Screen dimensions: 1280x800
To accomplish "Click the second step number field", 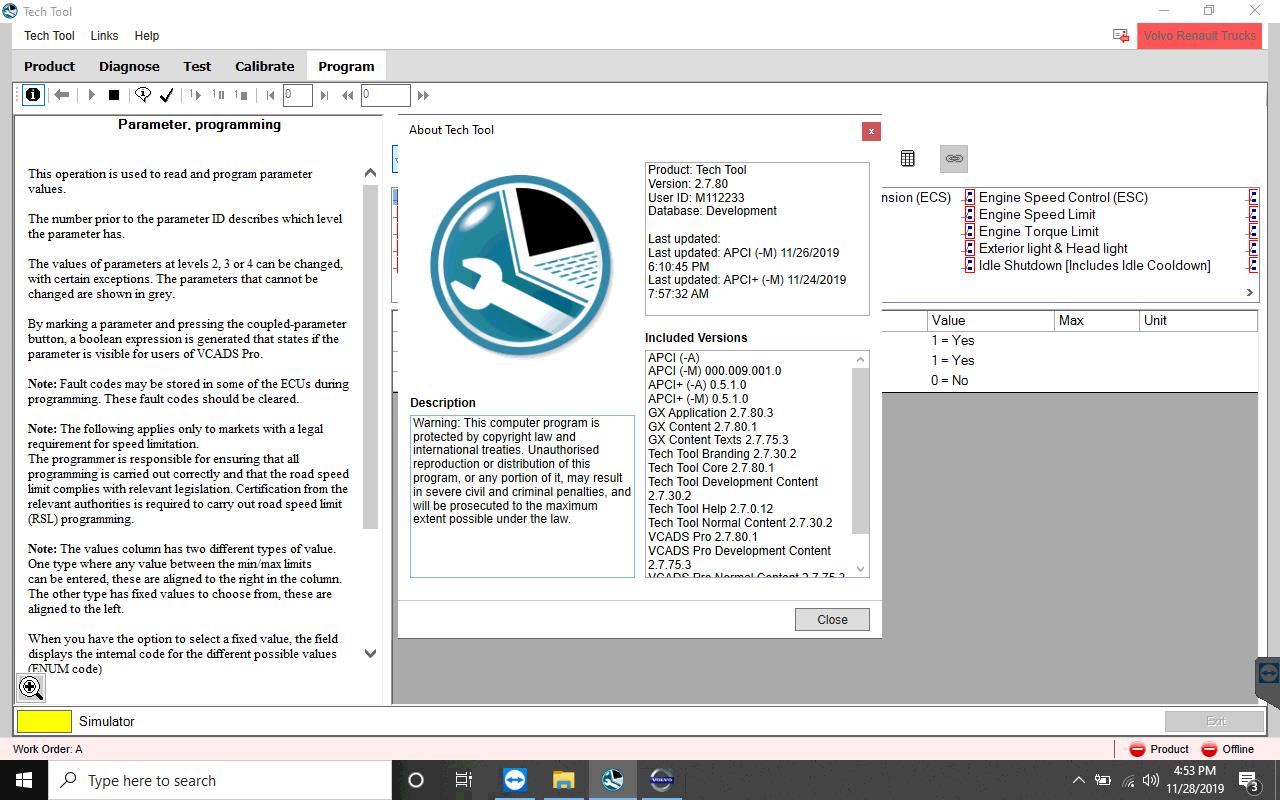I will pos(385,95).
